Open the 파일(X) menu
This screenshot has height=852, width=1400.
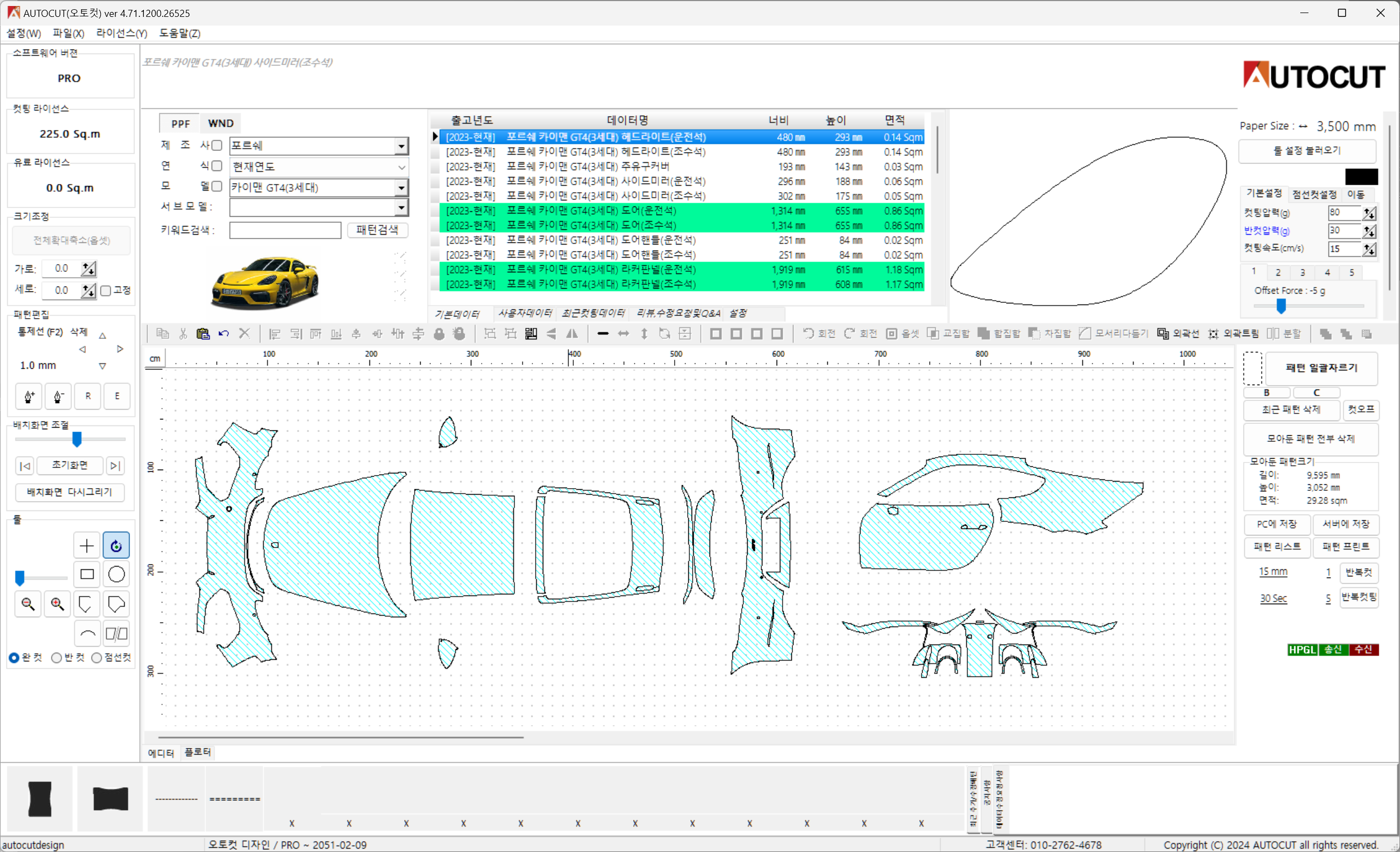(68, 34)
